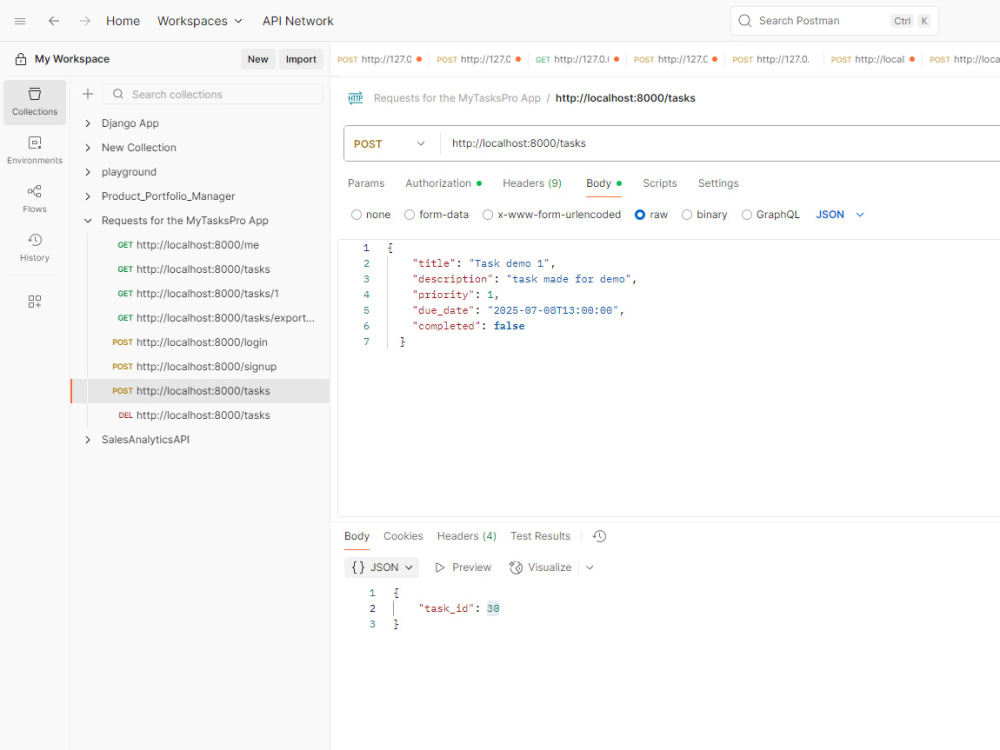Click the workspace lock icon

coord(20,59)
